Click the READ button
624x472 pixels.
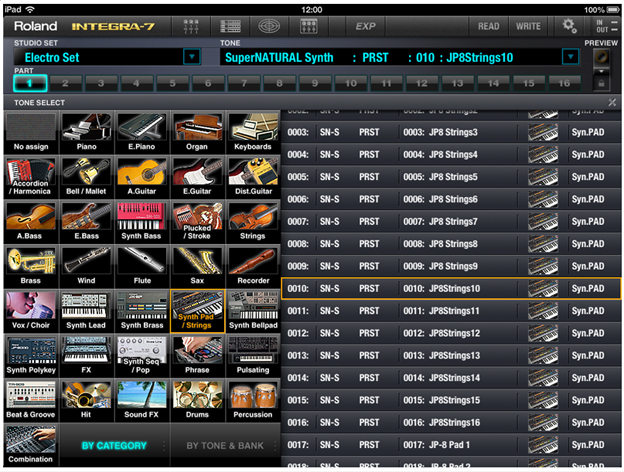tap(489, 26)
